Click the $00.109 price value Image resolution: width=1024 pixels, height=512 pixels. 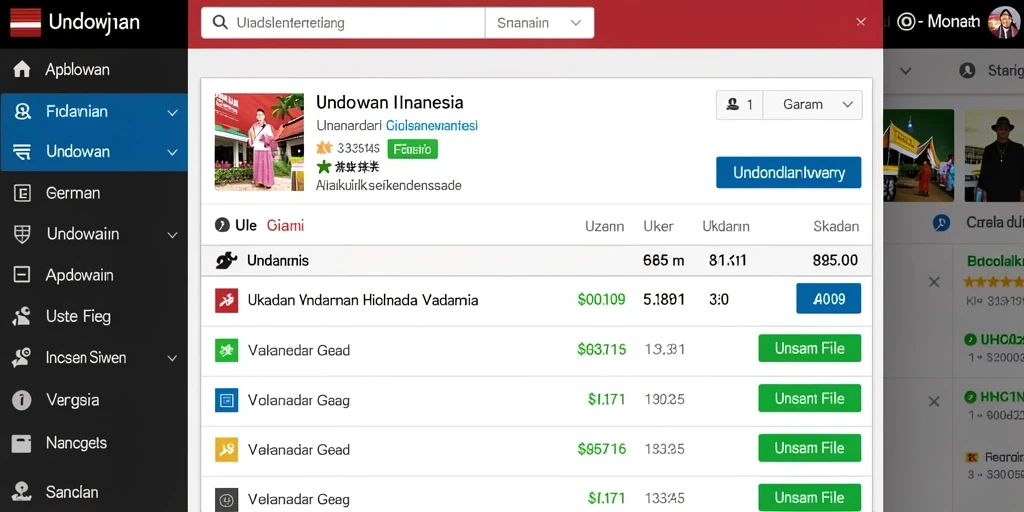coord(601,300)
